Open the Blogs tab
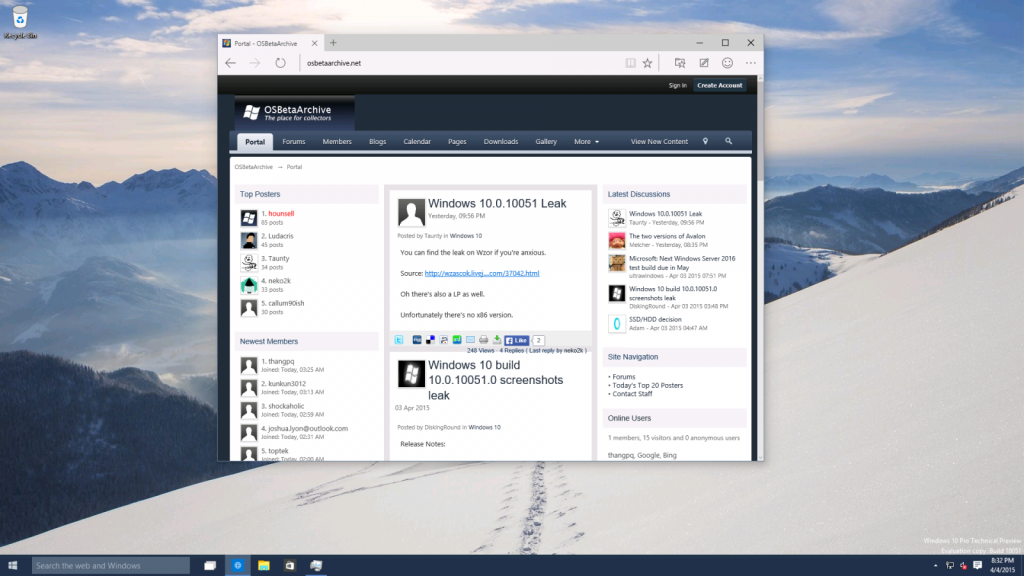This screenshot has width=1024, height=576. pos(377,142)
